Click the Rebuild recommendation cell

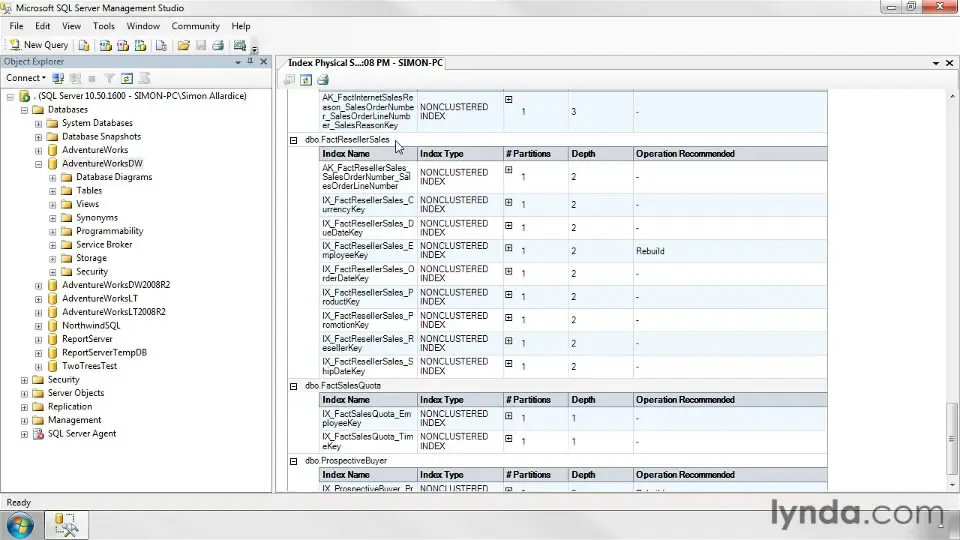730,251
